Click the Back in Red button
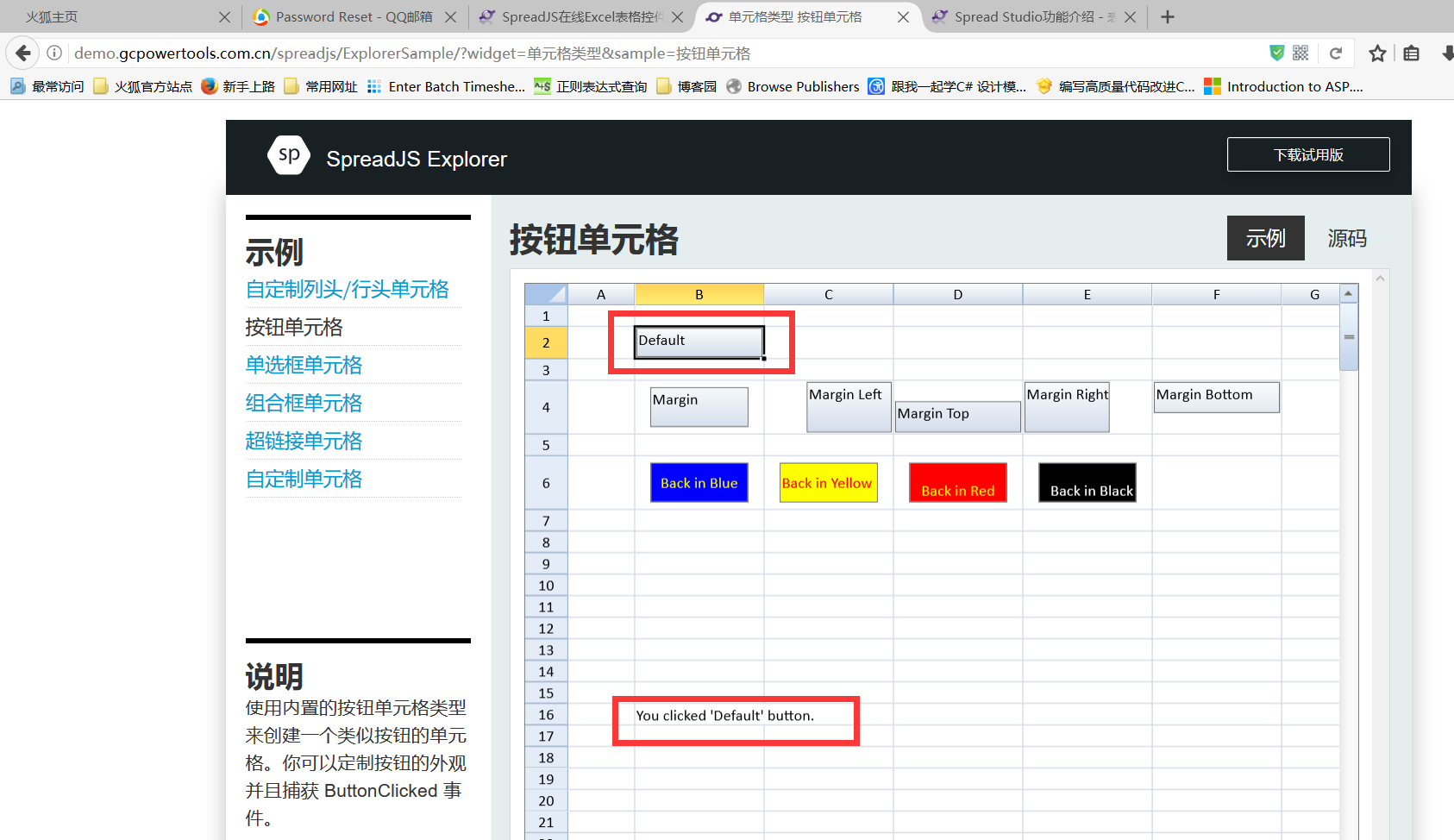The width and height of the screenshot is (1454, 840). coord(958,483)
